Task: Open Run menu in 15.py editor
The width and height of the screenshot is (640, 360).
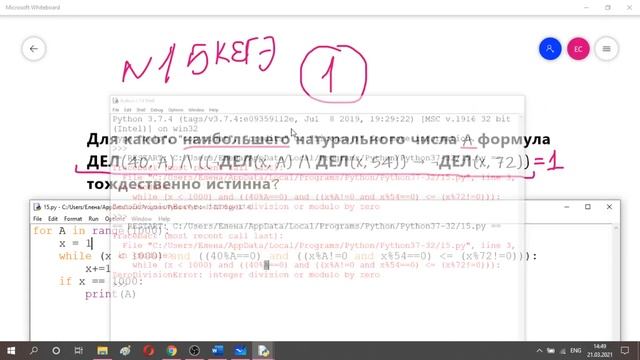Action: (93, 219)
